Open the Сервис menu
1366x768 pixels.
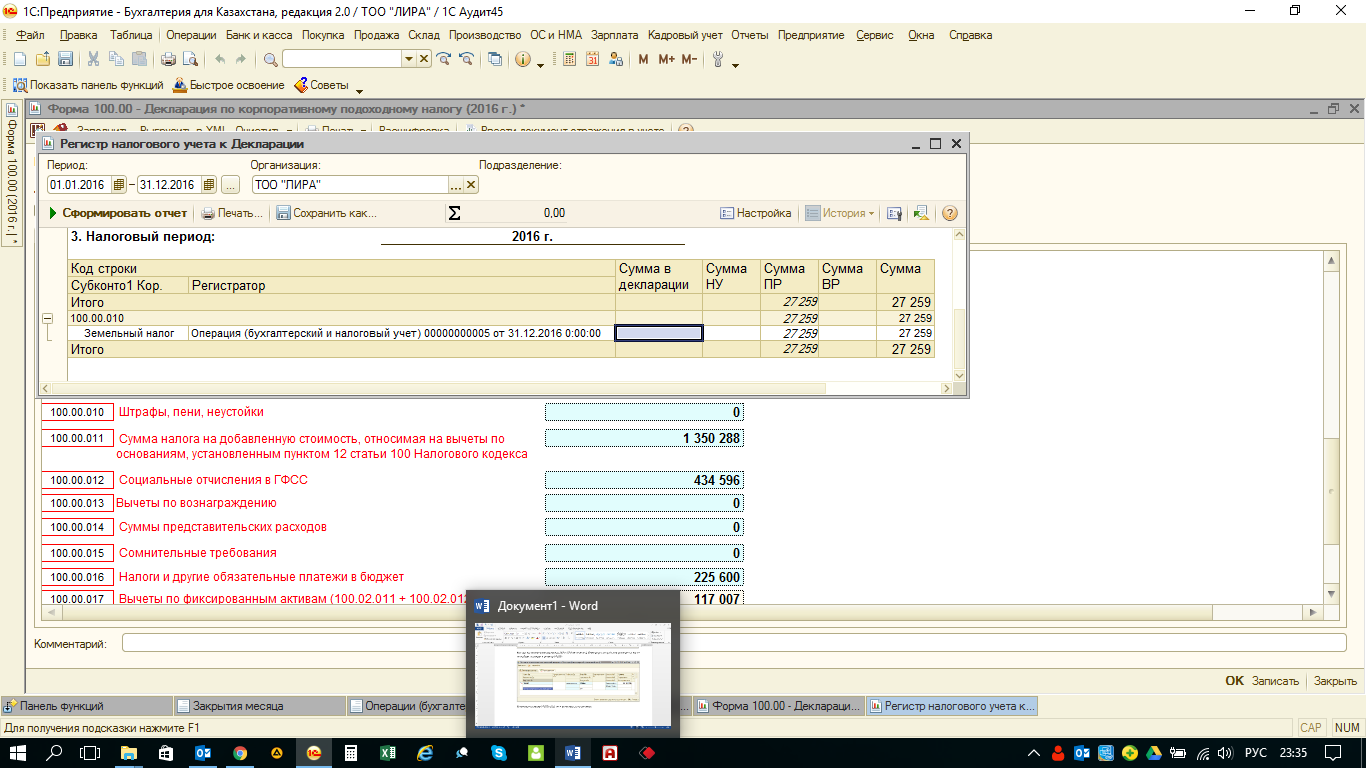click(x=875, y=35)
